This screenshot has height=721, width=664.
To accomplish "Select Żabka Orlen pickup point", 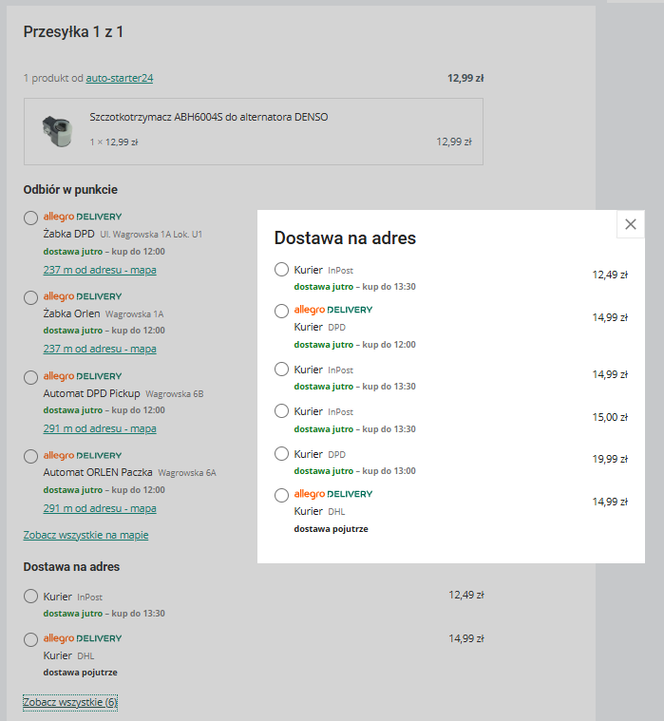I will point(31,297).
